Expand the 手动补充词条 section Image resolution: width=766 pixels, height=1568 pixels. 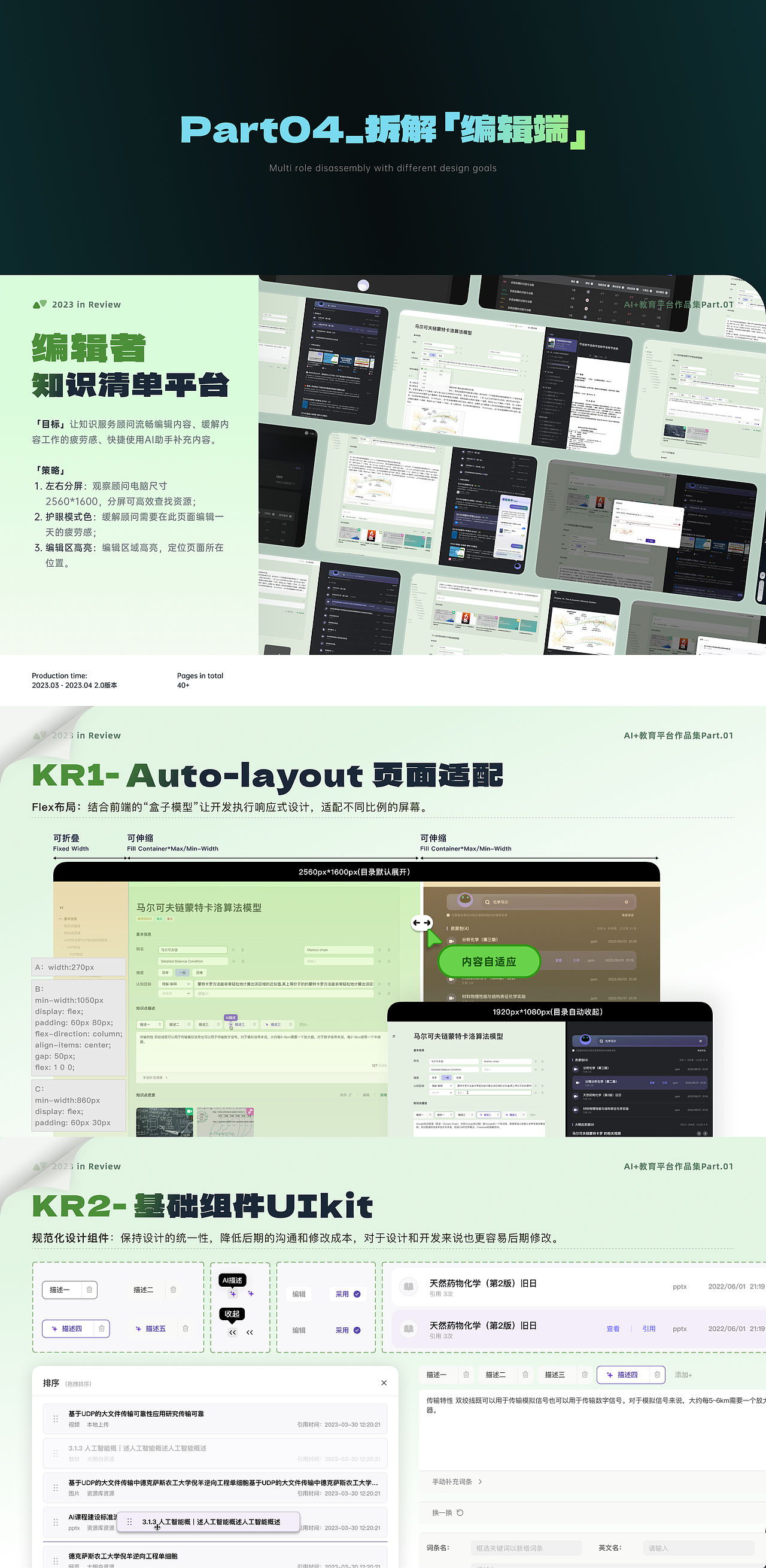click(x=458, y=1482)
